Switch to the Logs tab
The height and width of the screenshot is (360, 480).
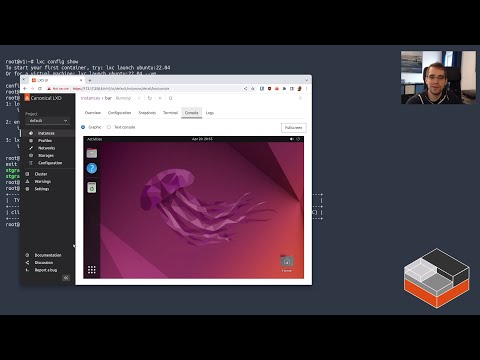[x=210, y=113]
